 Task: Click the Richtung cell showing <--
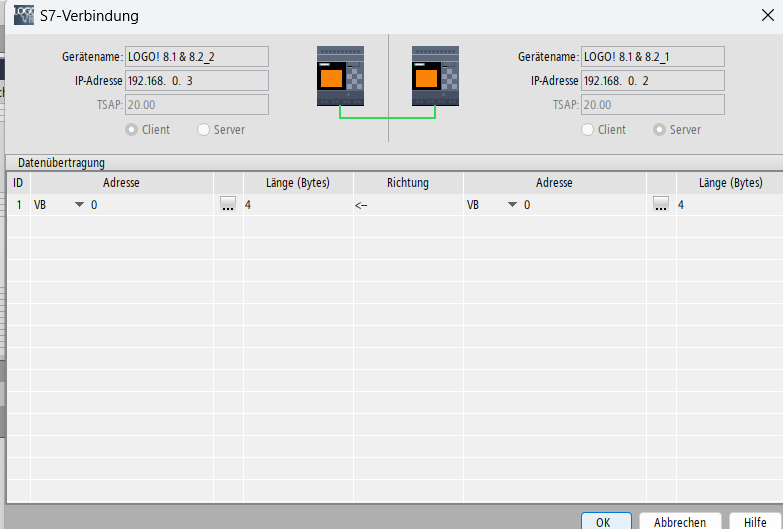coord(408,205)
